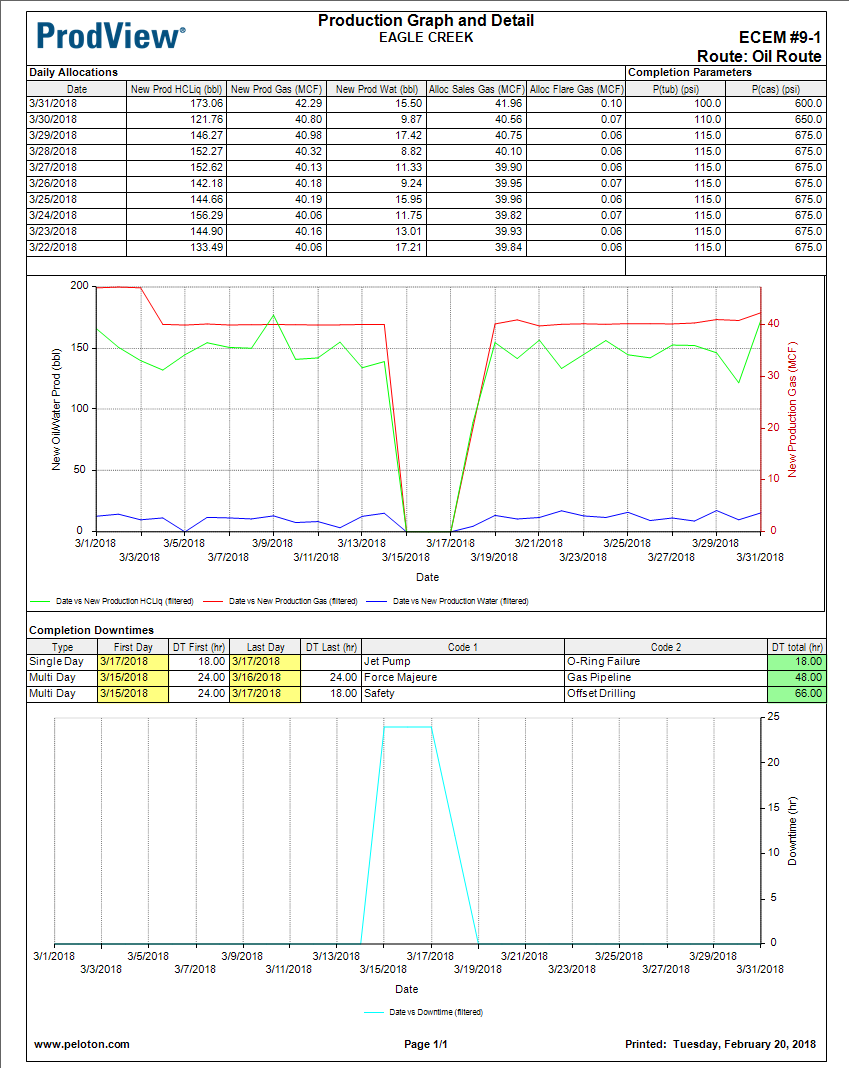Screen dimensions: 849x1068
Task: Click the P(cas) (psi) column header
Action: (x=776, y=89)
